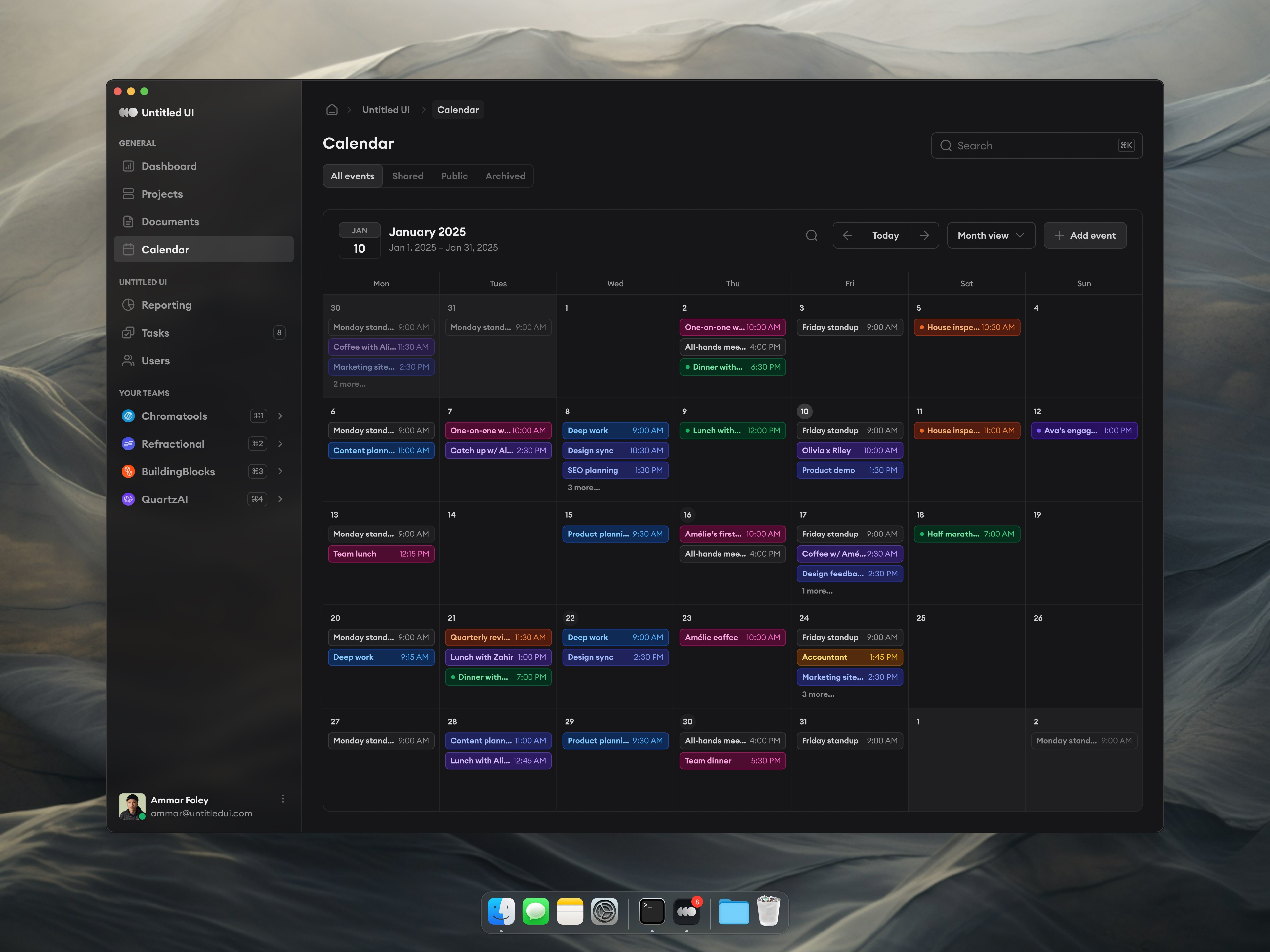Click the Calendar breadcrumb
This screenshot has width=1270, height=952.
[x=458, y=110]
